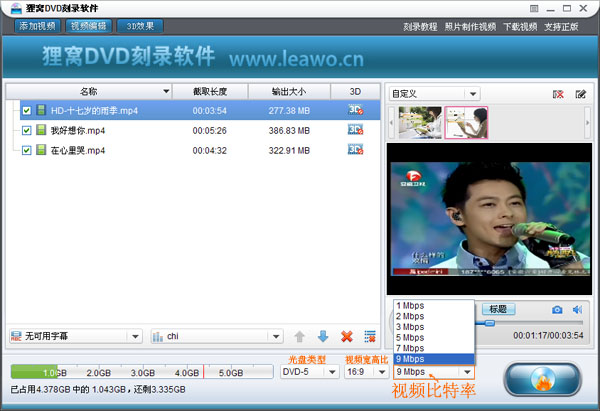
Task: Click the 3D column header
Action: point(355,91)
